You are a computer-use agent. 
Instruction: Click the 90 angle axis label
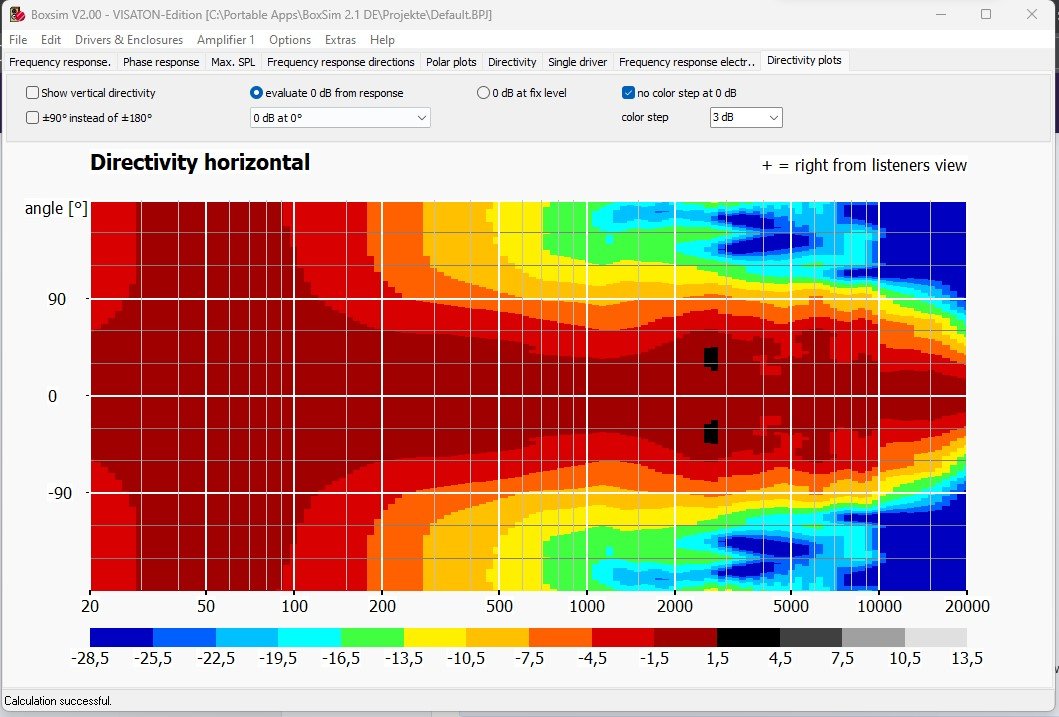(x=57, y=299)
